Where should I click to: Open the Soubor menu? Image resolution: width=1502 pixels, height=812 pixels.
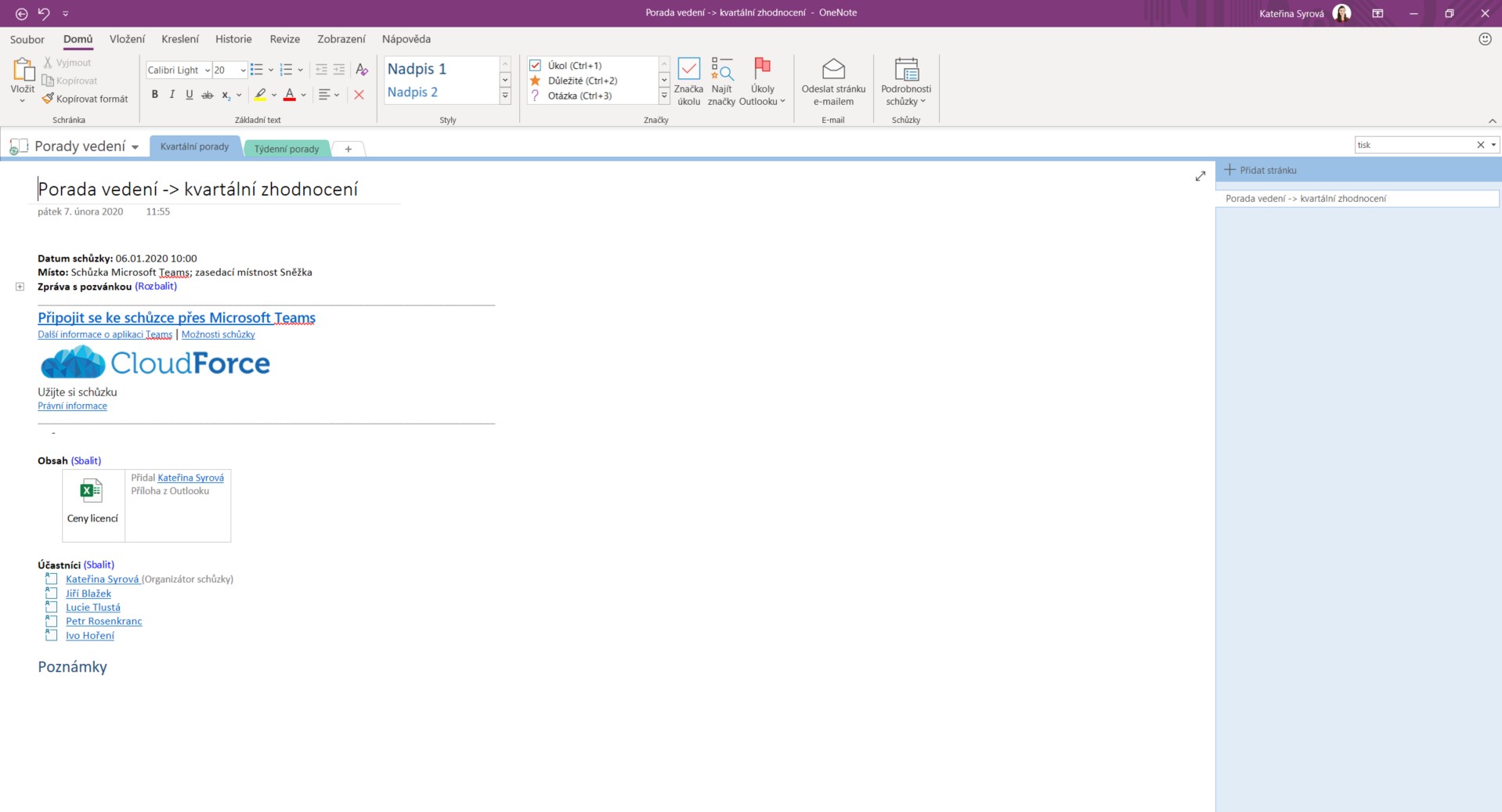27,39
